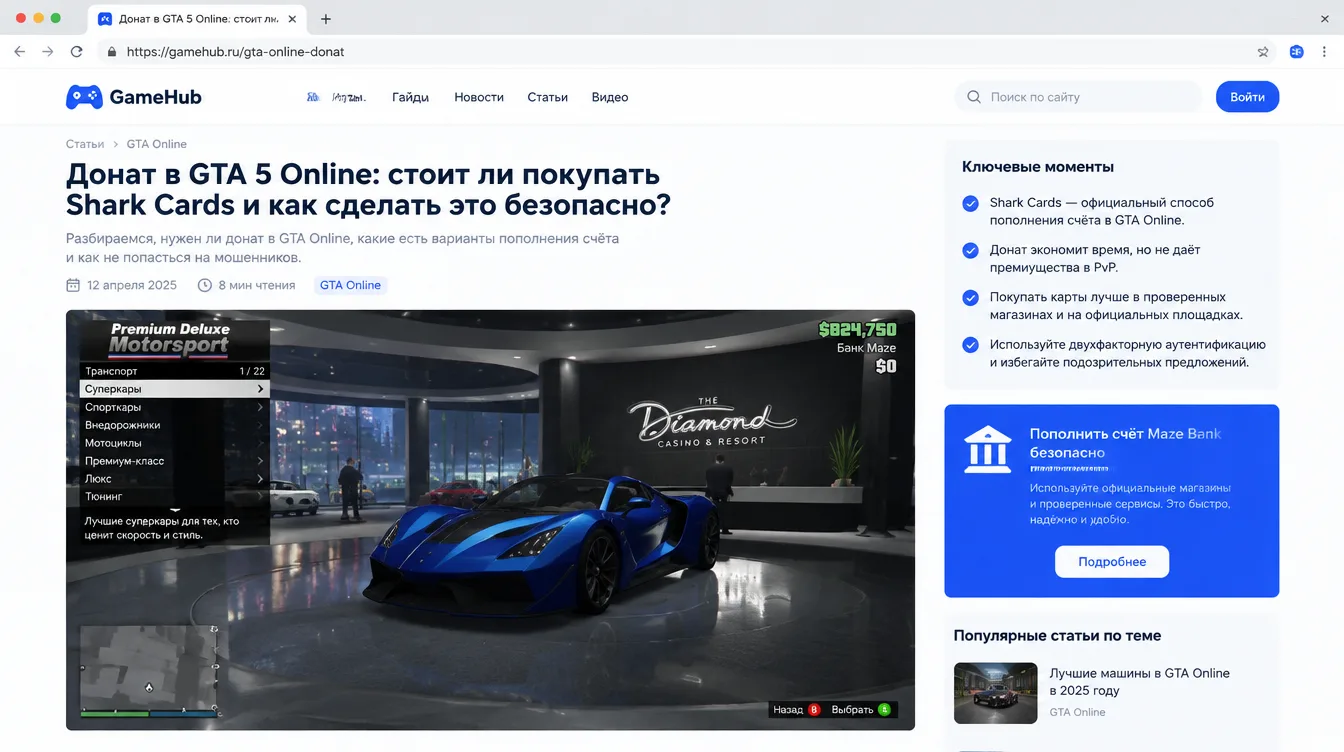Click the clock icon beside 8 мин чтения
Viewport: 1344px width, 752px height.
(x=205, y=285)
